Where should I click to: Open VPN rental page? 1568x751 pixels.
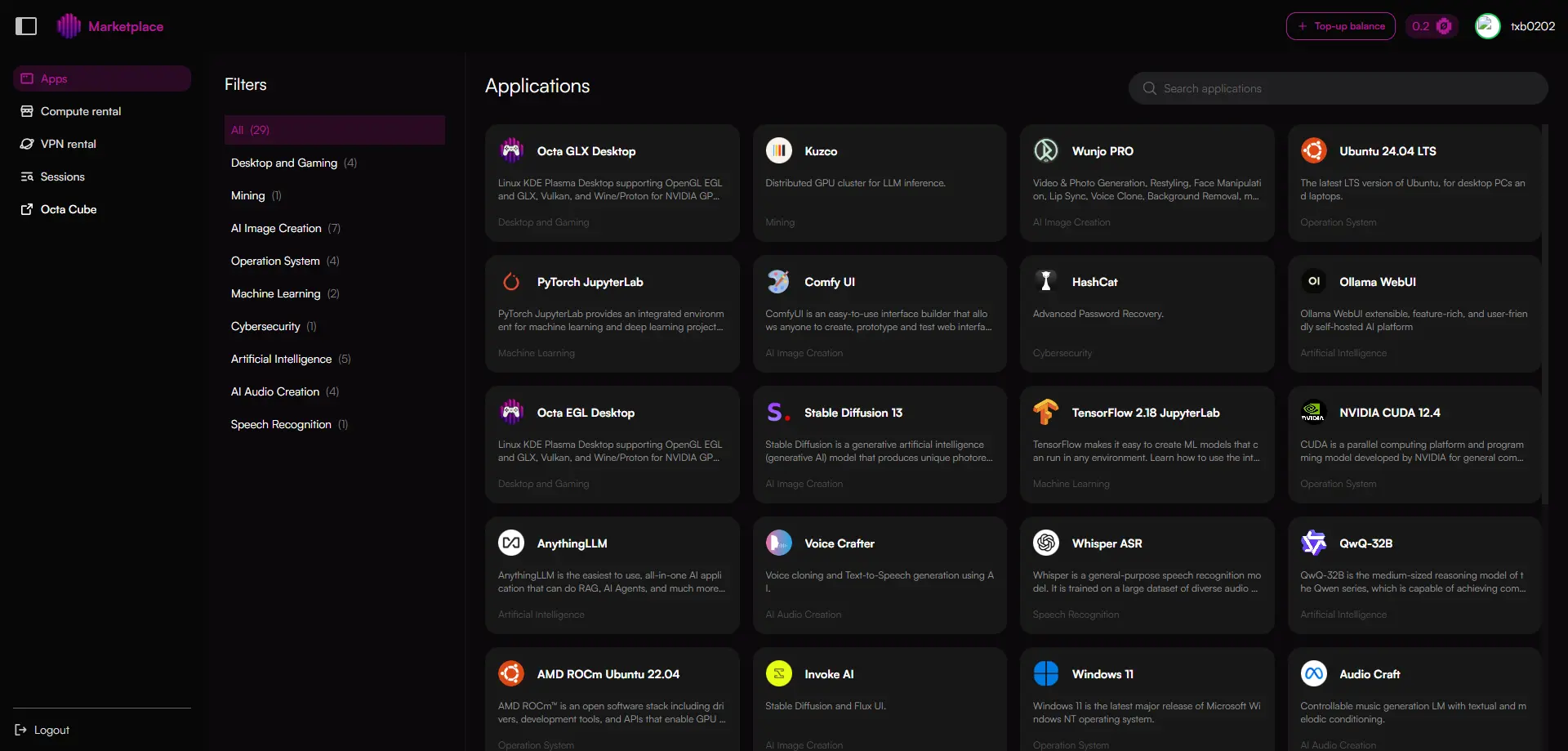pyautogui.click(x=102, y=144)
